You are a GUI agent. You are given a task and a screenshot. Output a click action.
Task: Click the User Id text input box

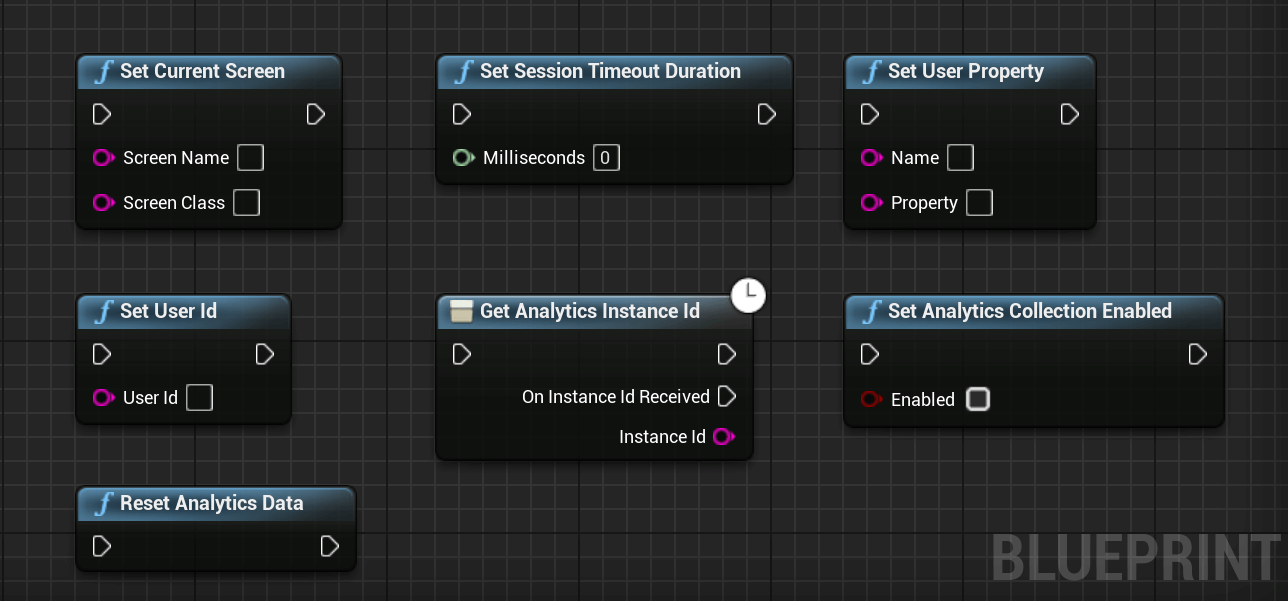[200, 398]
